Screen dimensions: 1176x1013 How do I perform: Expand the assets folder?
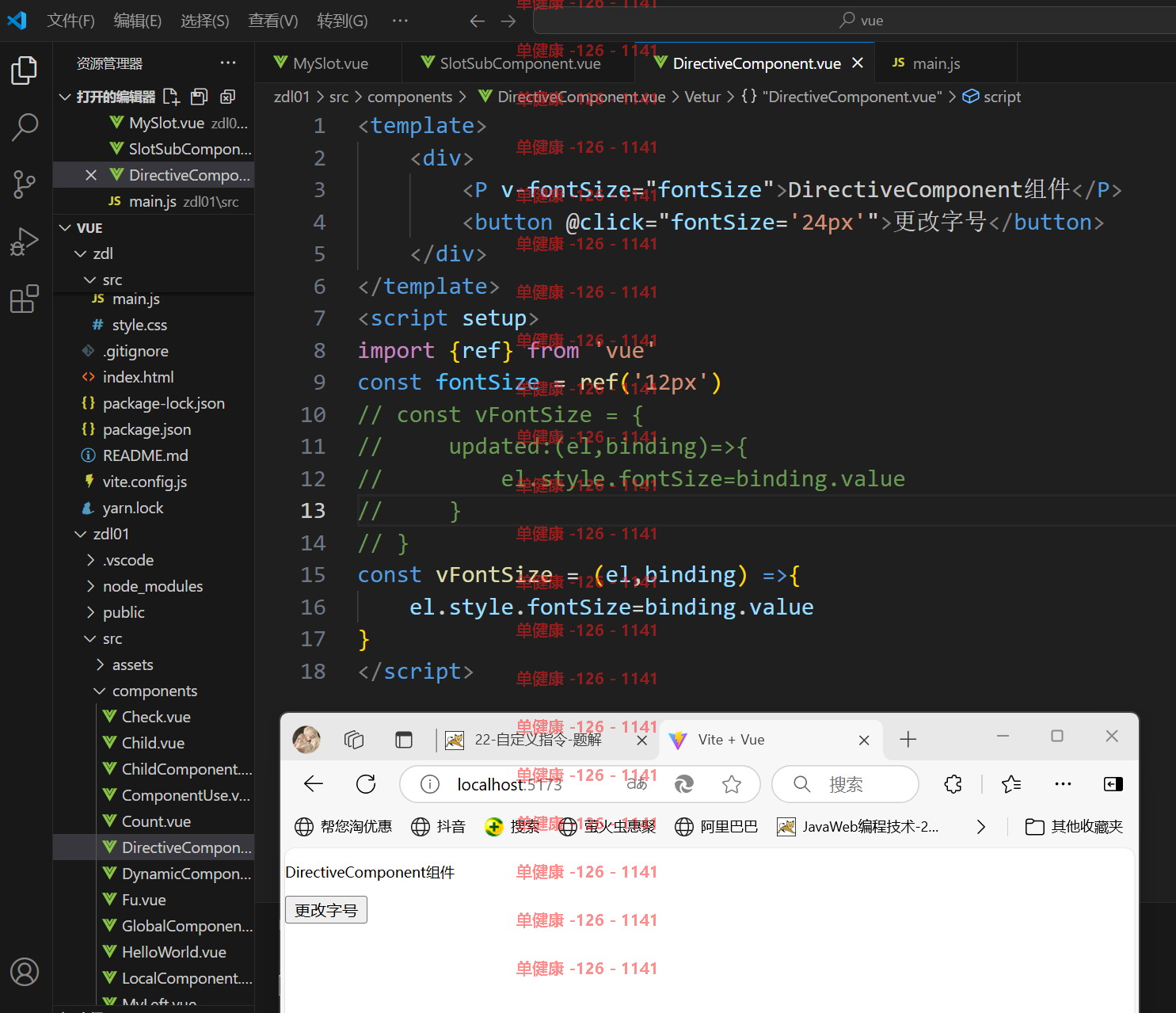point(100,665)
